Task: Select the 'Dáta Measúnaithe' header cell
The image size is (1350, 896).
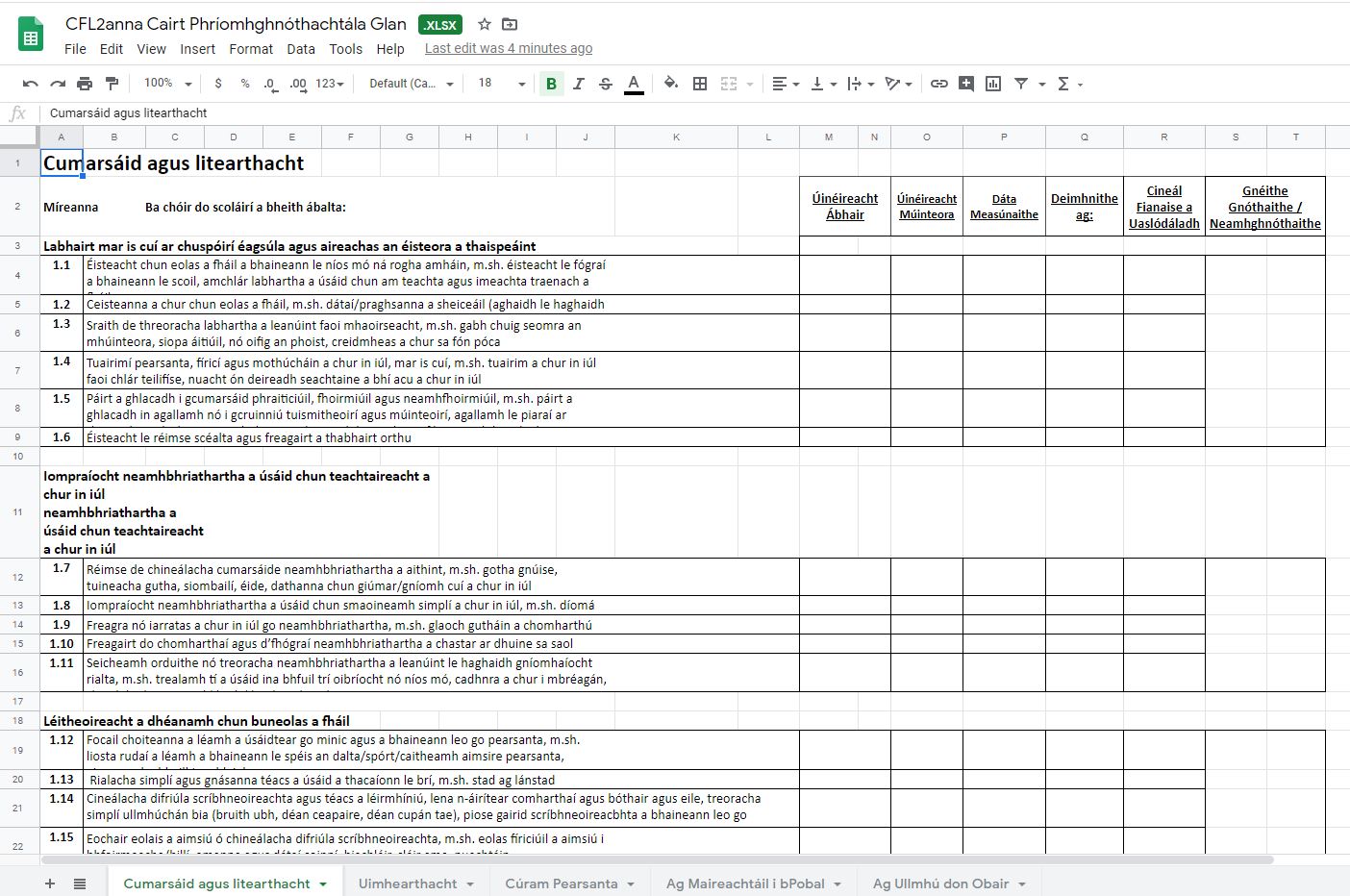Action: tap(1004, 207)
